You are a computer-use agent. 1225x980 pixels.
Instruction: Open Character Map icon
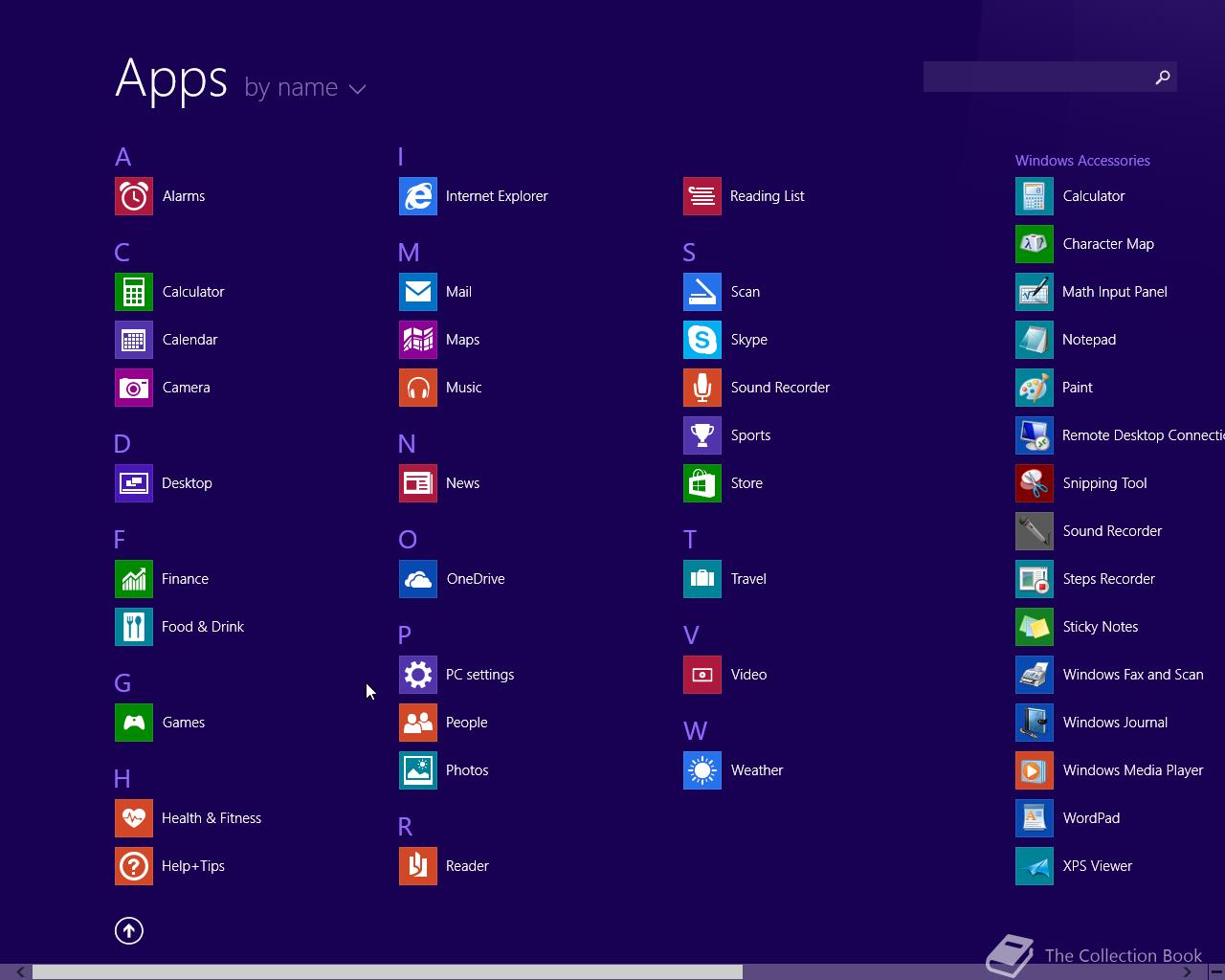point(1035,244)
